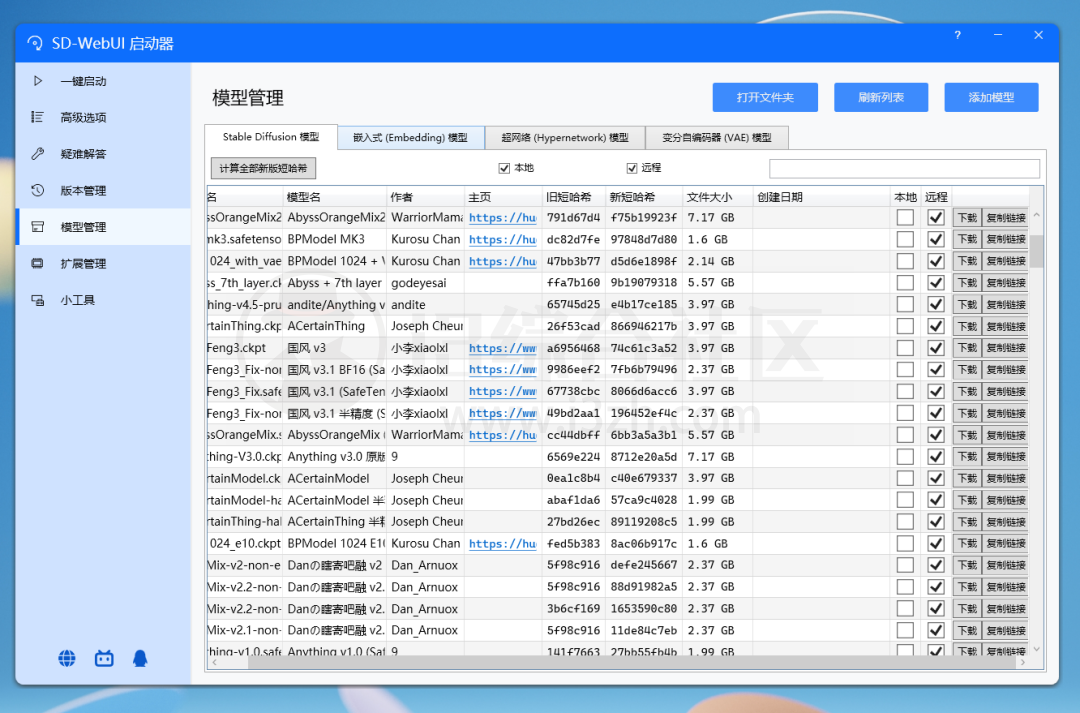The image size is (1080, 713).
Task: Sort by 文件大小 column header
Action: click(717, 197)
